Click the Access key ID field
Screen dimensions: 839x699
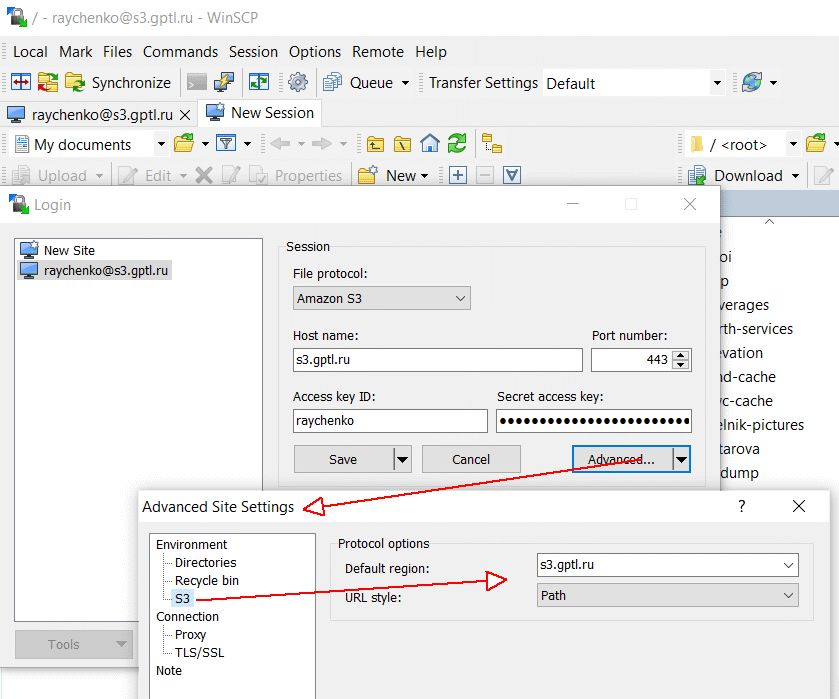tap(390, 421)
